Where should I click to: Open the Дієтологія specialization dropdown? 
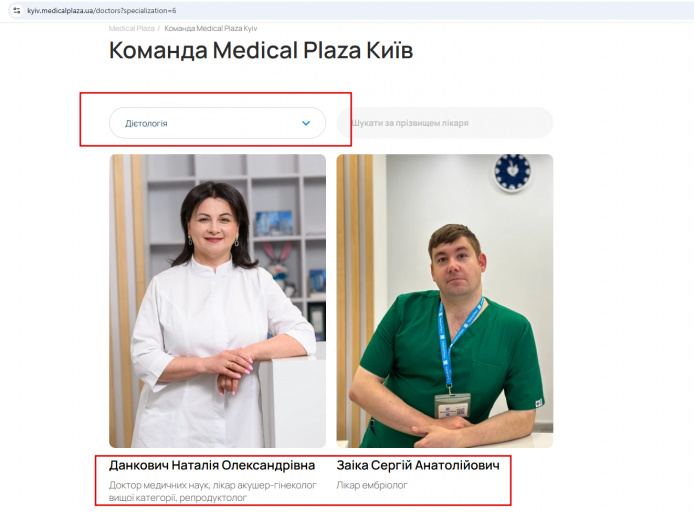(x=217, y=123)
